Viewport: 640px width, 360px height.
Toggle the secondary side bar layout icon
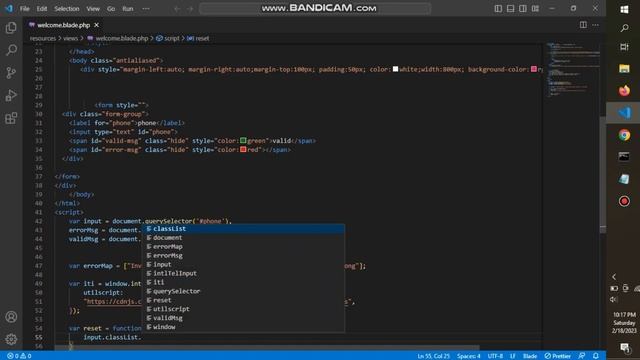[x=522, y=9]
